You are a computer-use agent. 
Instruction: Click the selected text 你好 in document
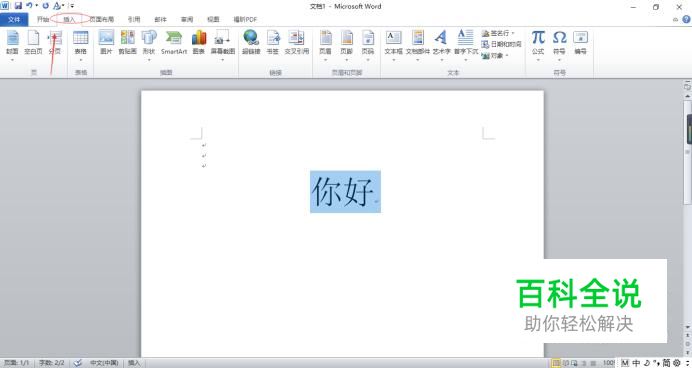[345, 192]
